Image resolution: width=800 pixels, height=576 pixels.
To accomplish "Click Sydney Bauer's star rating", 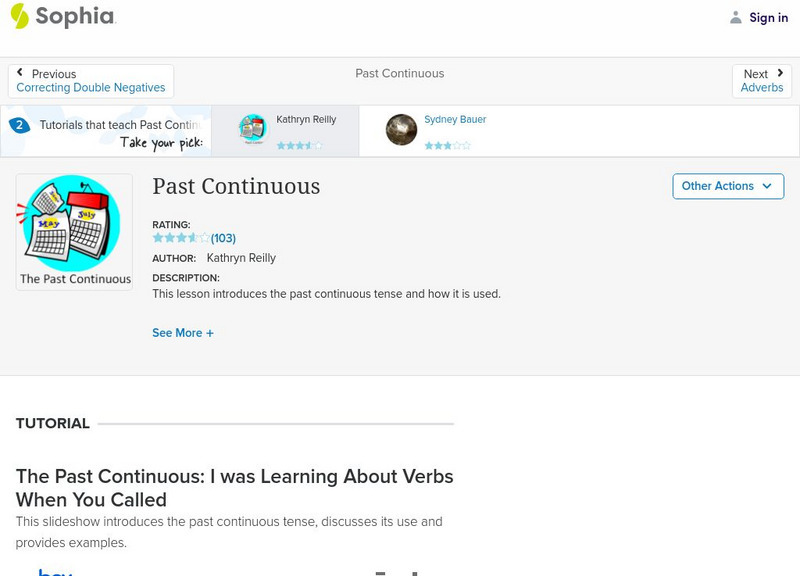I will pos(447,145).
